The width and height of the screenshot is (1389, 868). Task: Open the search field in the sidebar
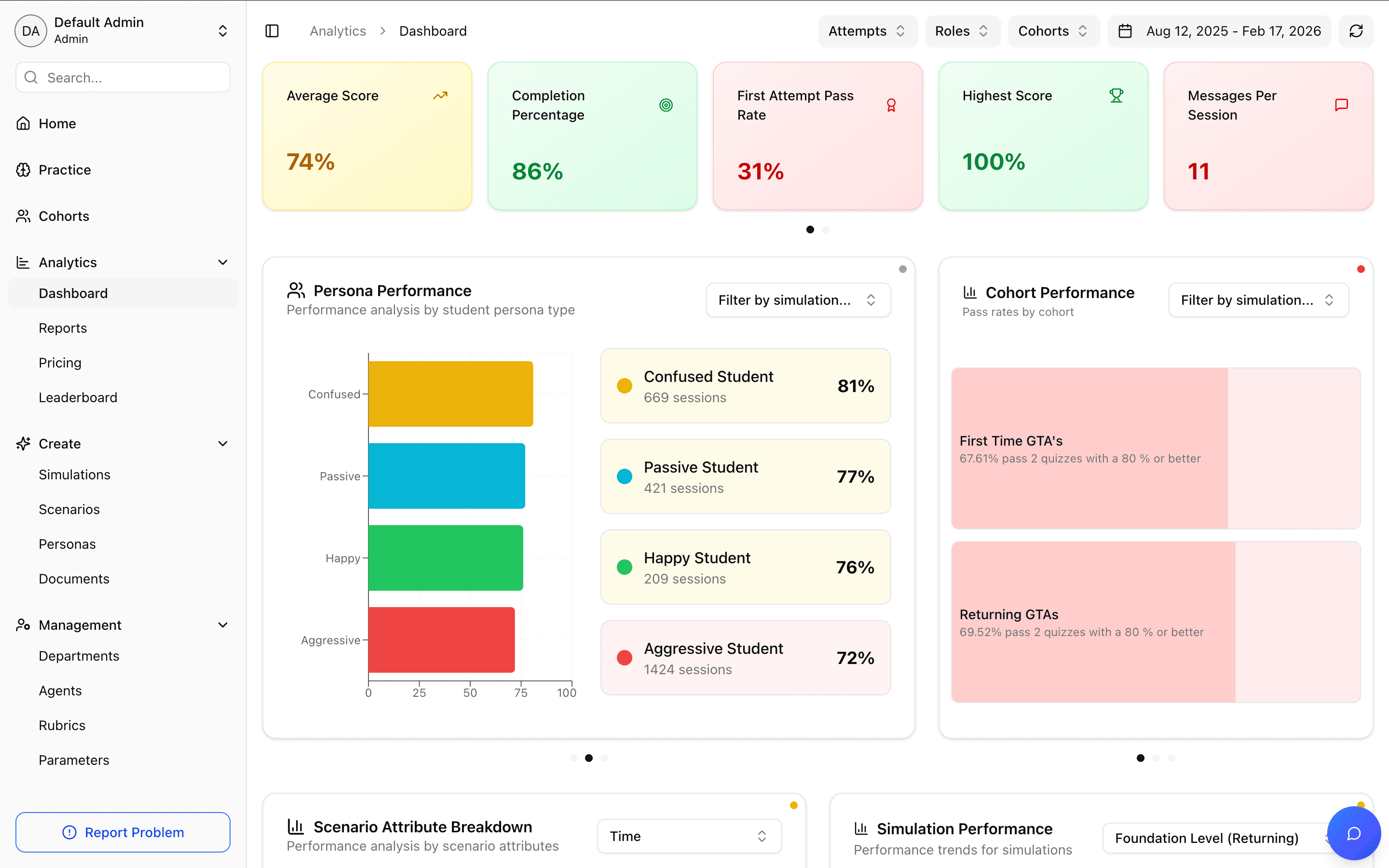point(122,77)
